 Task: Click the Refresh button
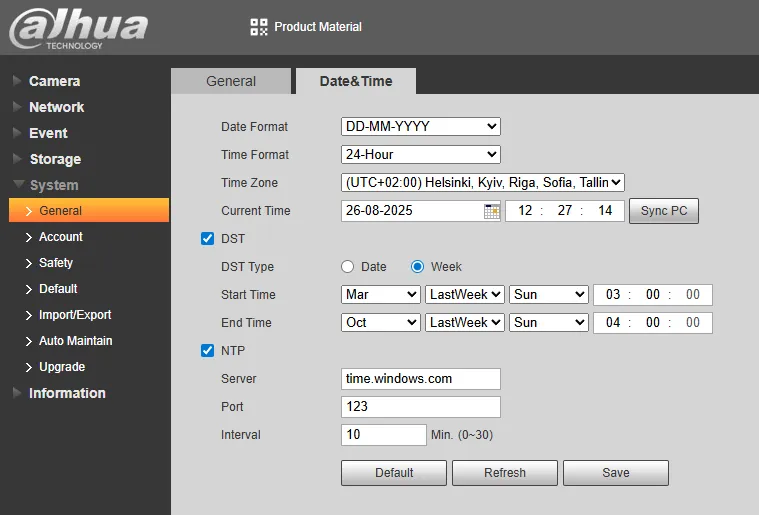[505, 473]
